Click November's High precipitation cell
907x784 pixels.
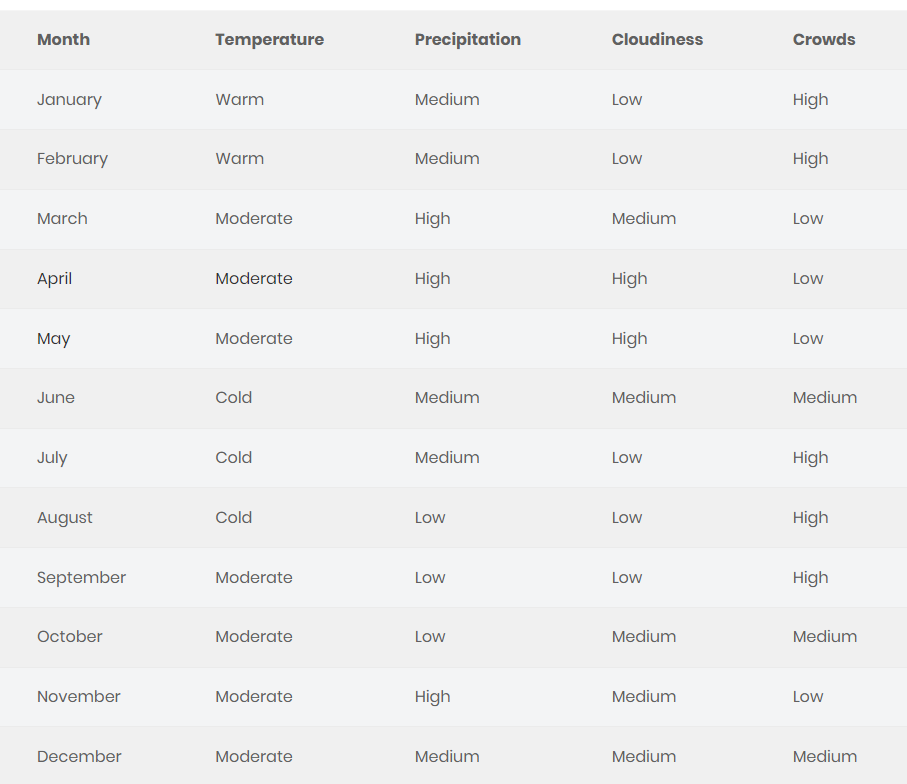click(x=432, y=697)
